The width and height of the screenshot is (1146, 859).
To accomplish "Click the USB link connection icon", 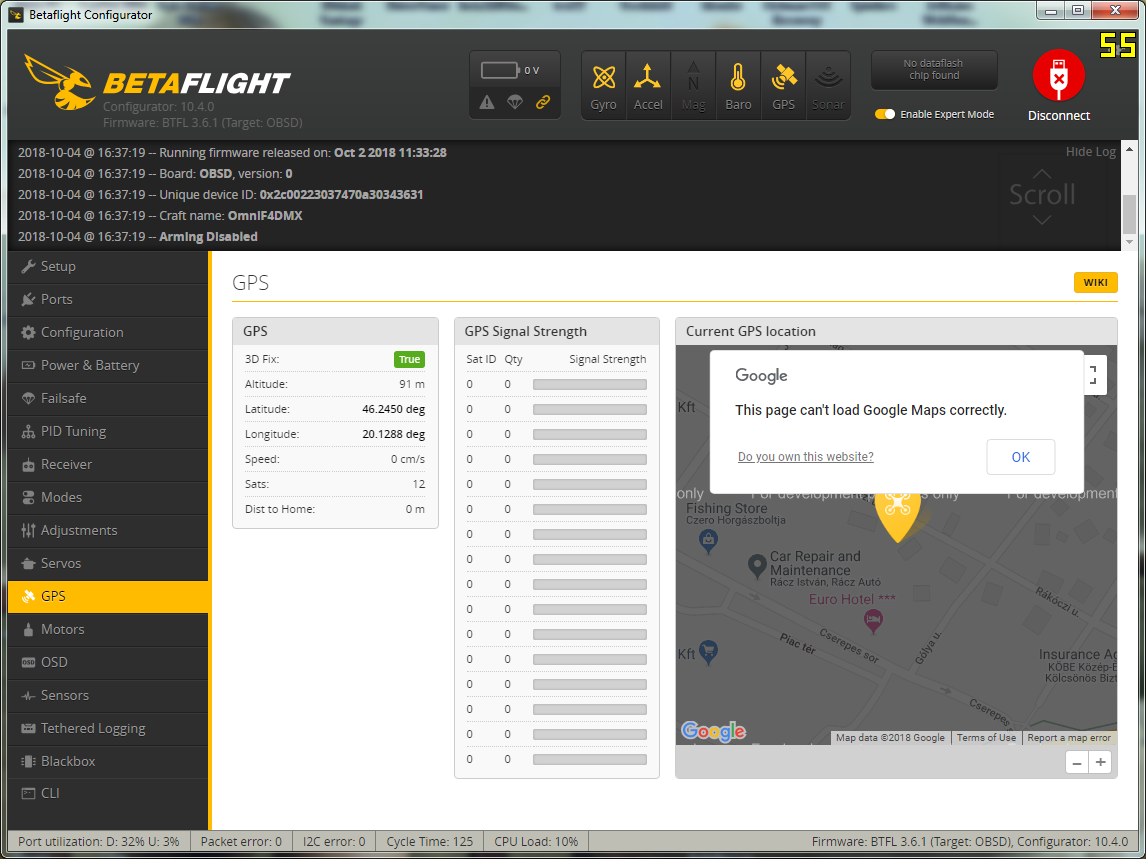I will (543, 102).
